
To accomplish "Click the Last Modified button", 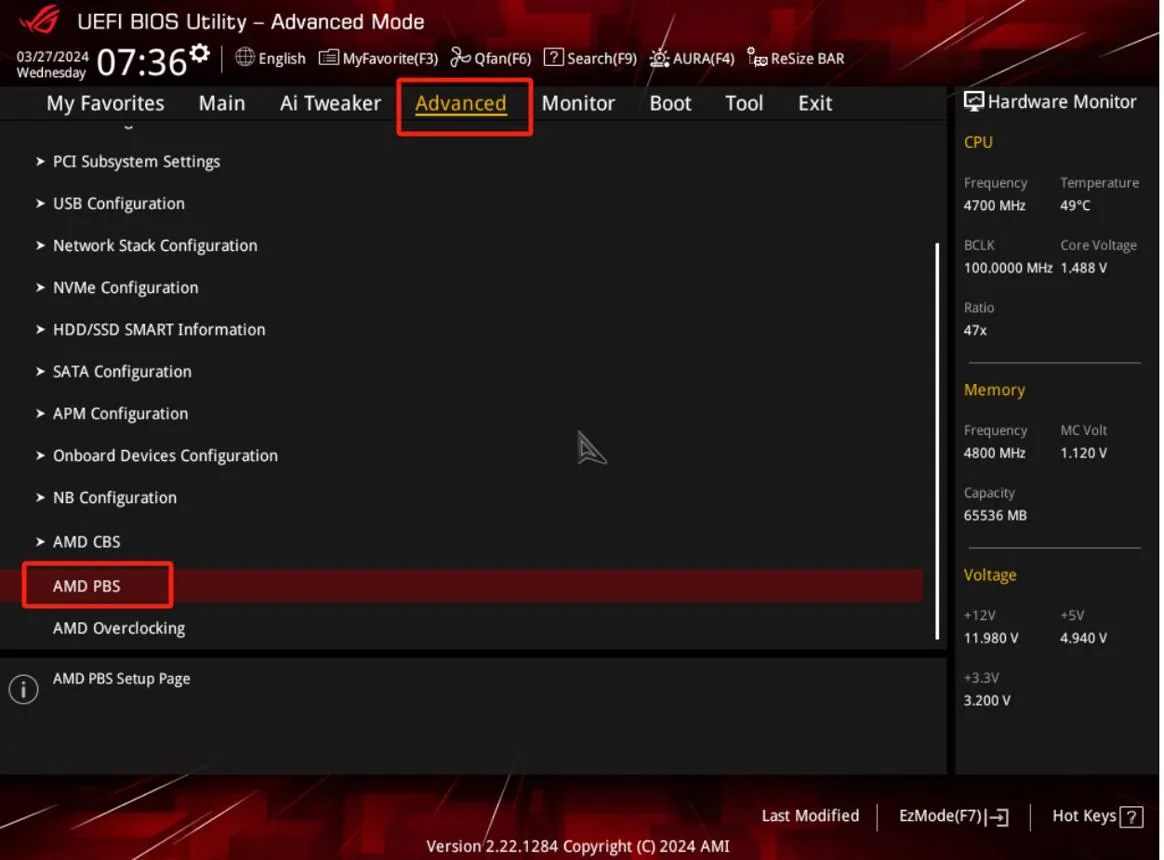I will pos(810,815).
